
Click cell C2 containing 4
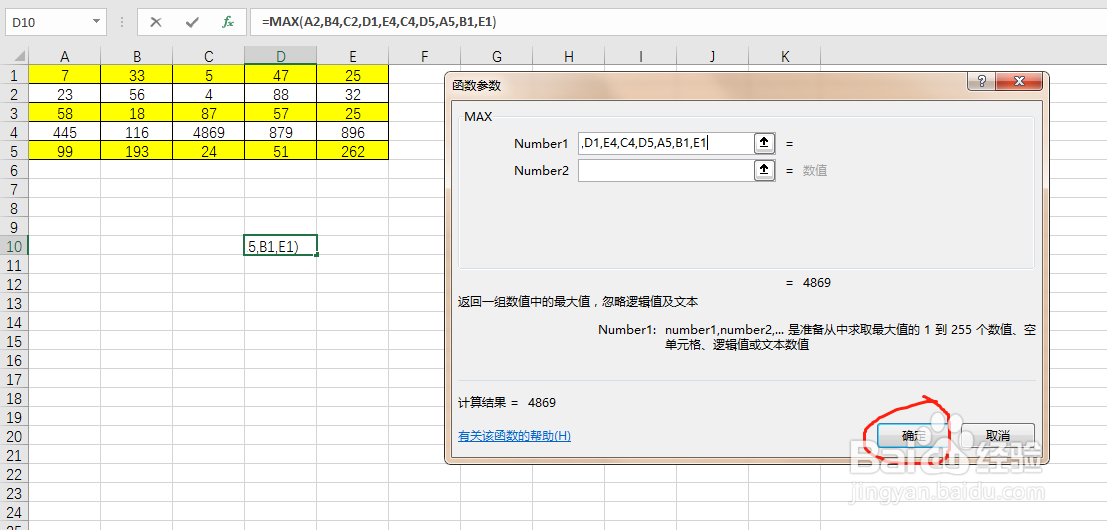[x=209, y=94]
